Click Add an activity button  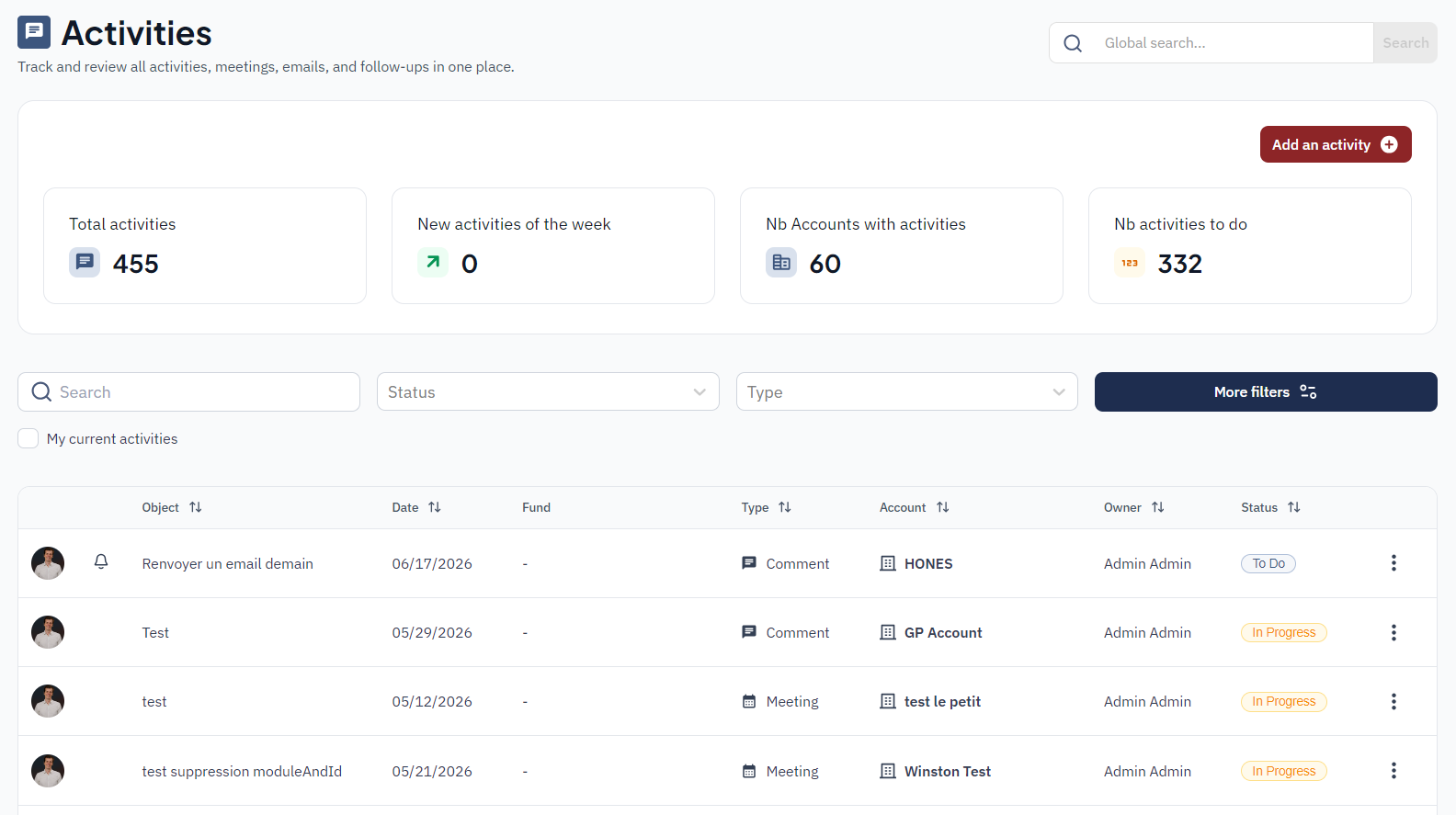(x=1336, y=144)
